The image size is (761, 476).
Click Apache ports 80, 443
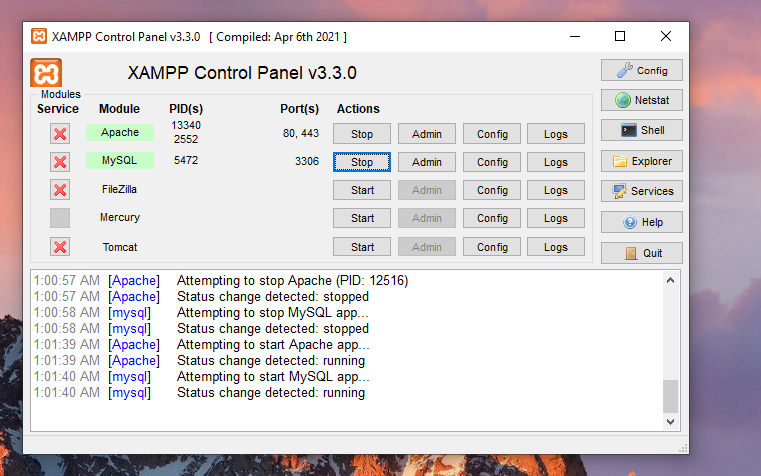pyautogui.click(x=301, y=133)
